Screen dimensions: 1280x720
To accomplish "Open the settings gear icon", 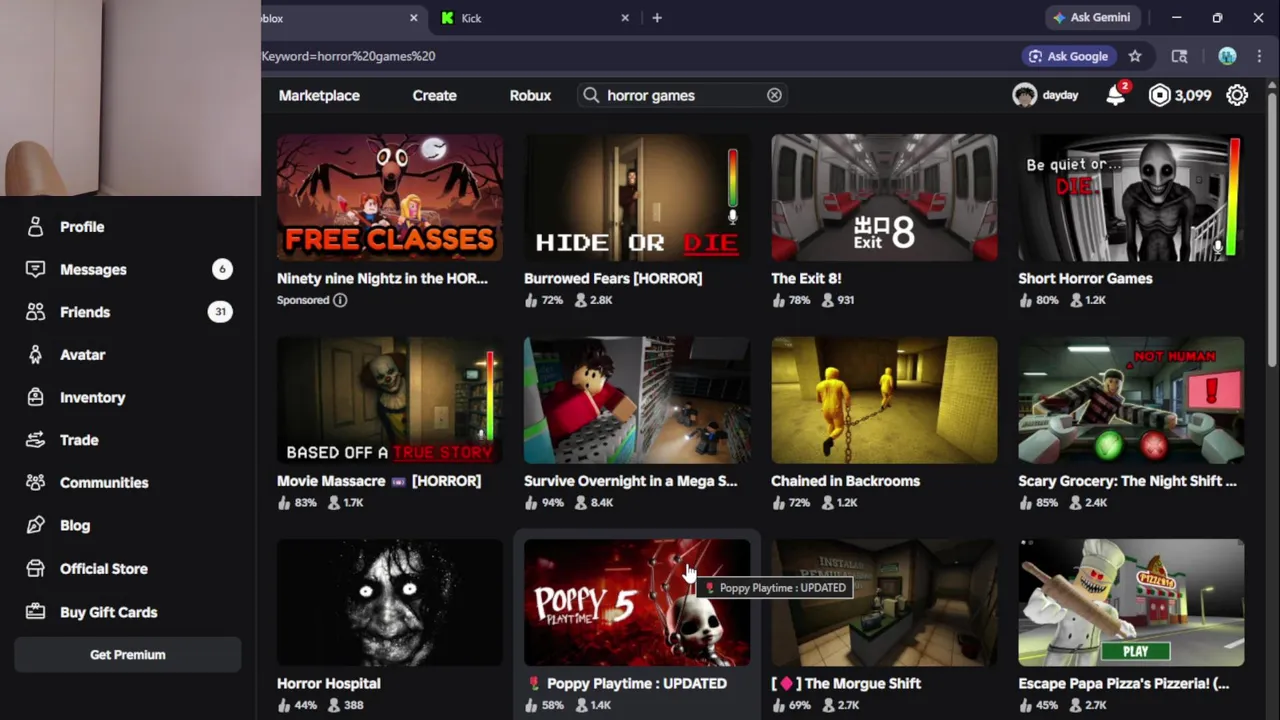I will coord(1237,95).
